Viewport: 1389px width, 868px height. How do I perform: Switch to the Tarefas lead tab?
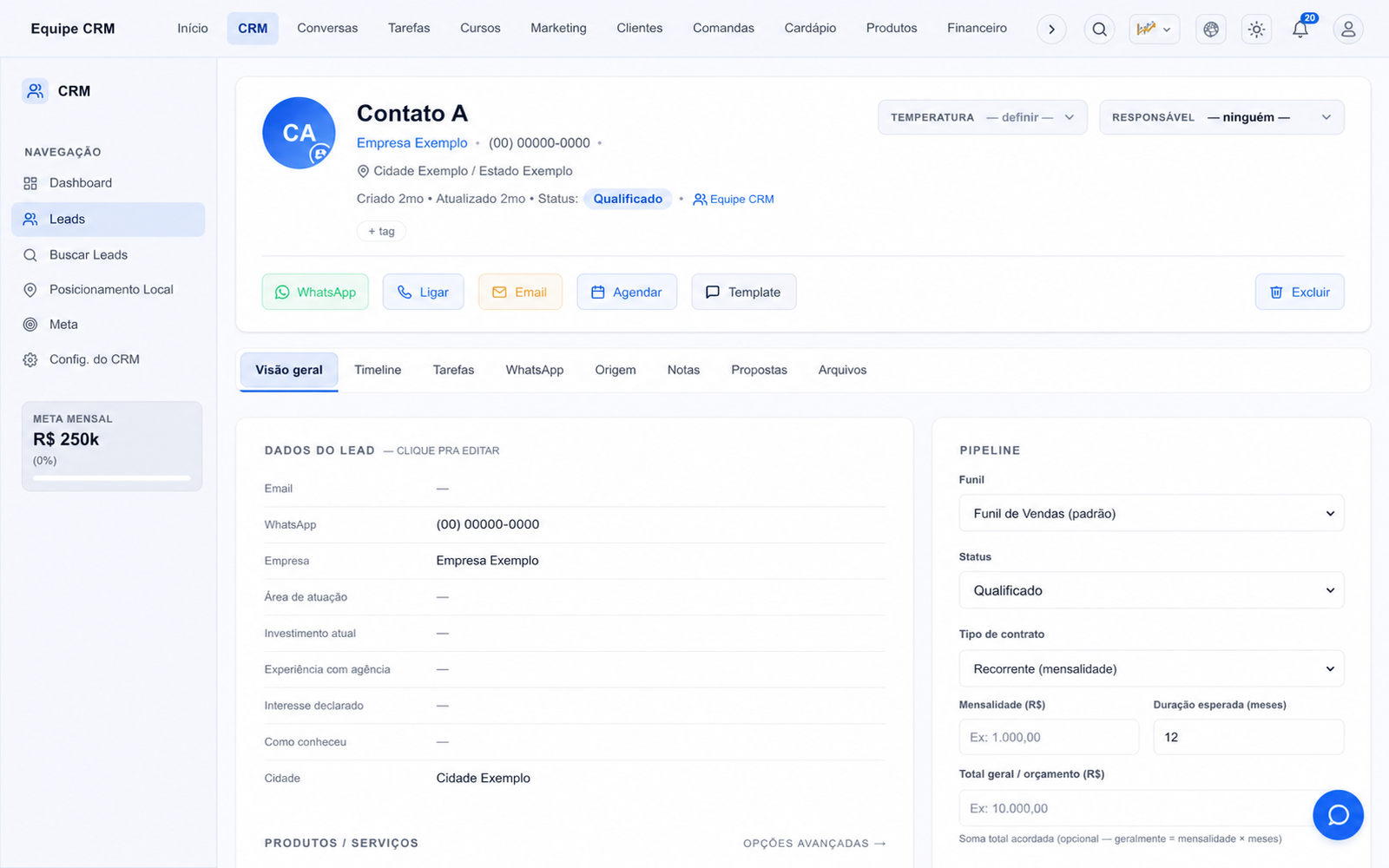coord(453,371)
